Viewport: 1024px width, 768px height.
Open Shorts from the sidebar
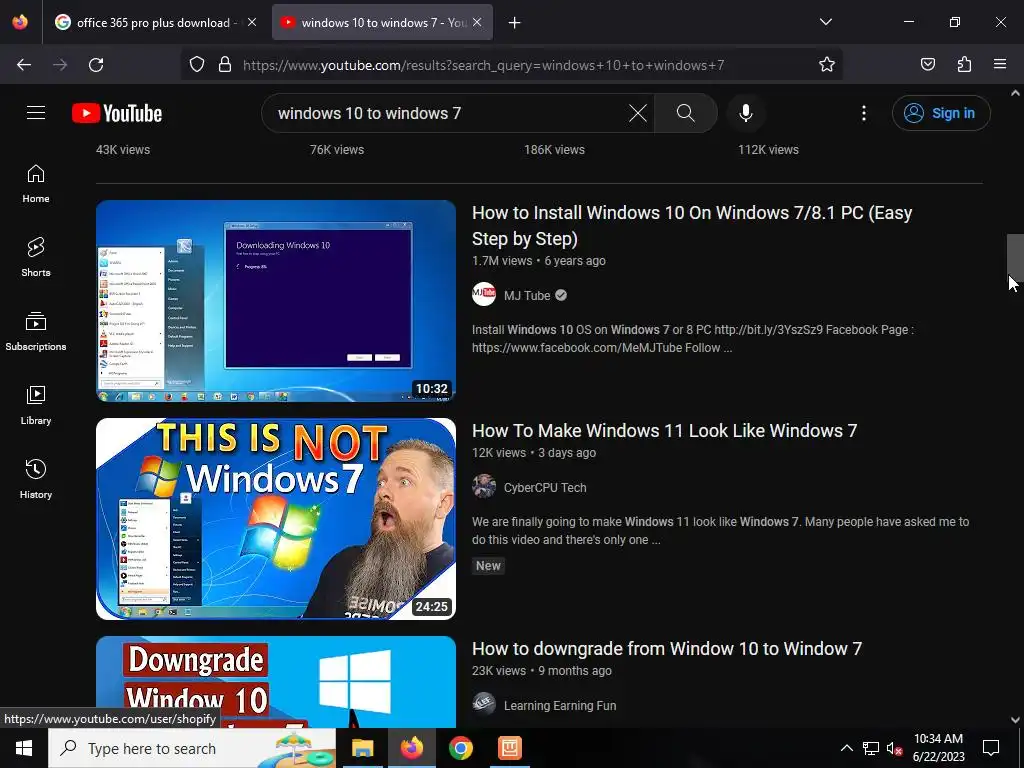[x=36, y=257]
